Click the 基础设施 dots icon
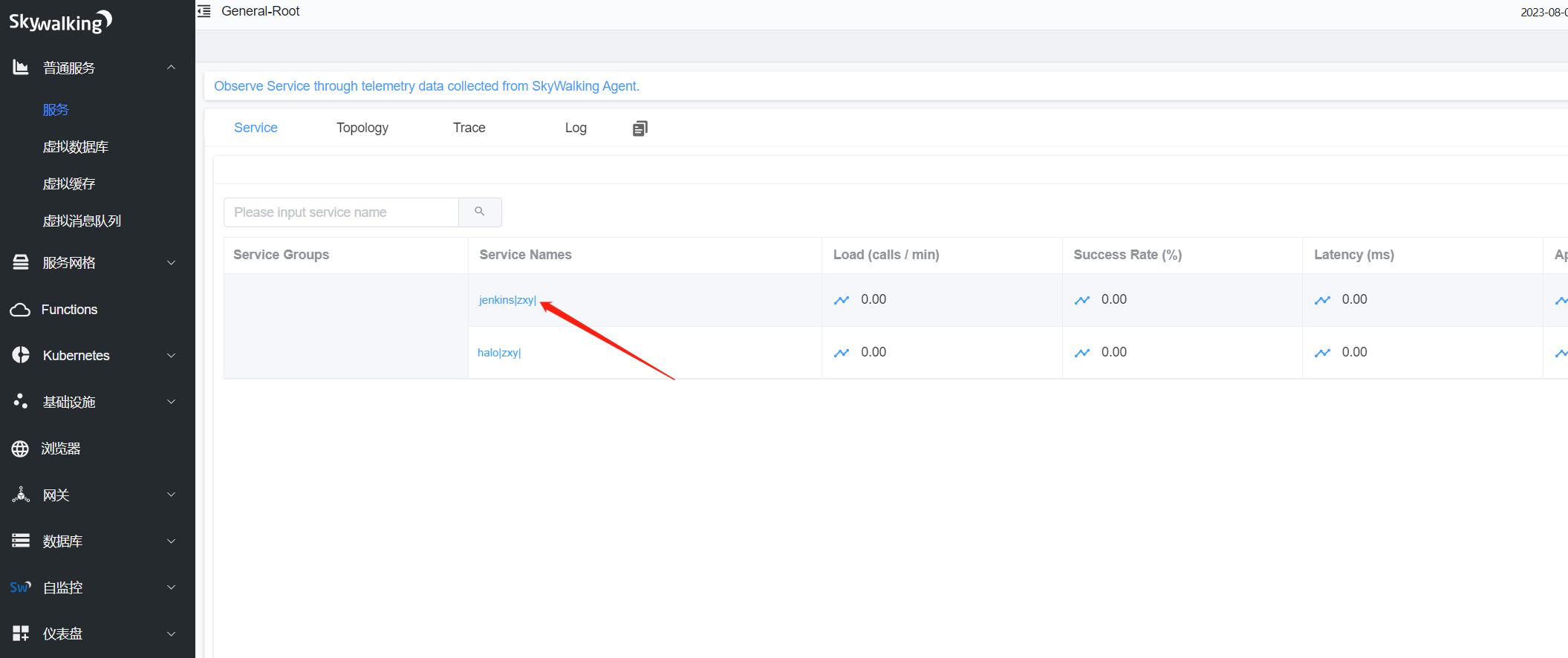Image resolution: width=1568 pixels, height=658 pixels. tap(21, 401)
